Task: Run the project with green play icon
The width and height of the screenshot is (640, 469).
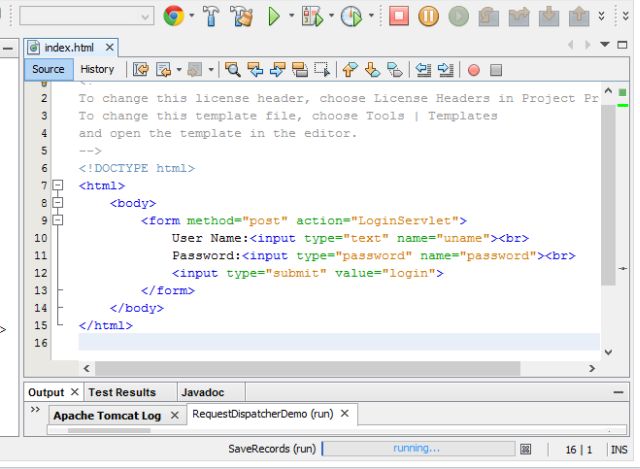Action: (274, 17)
